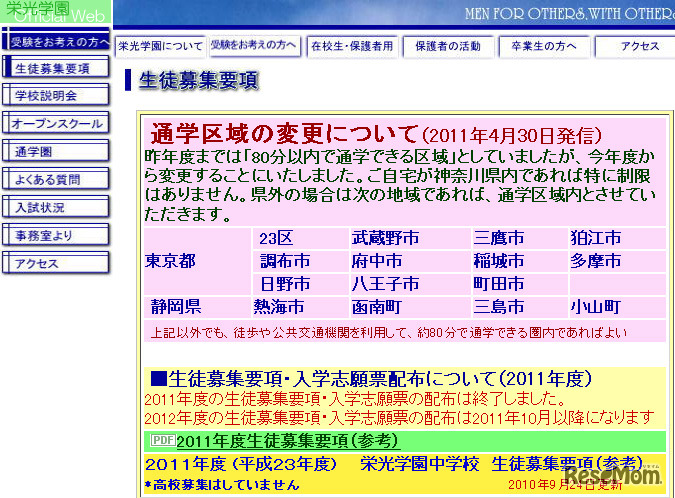
Task: Open 学校説明会 in the sidebar
Action: [x=56, y=95]
